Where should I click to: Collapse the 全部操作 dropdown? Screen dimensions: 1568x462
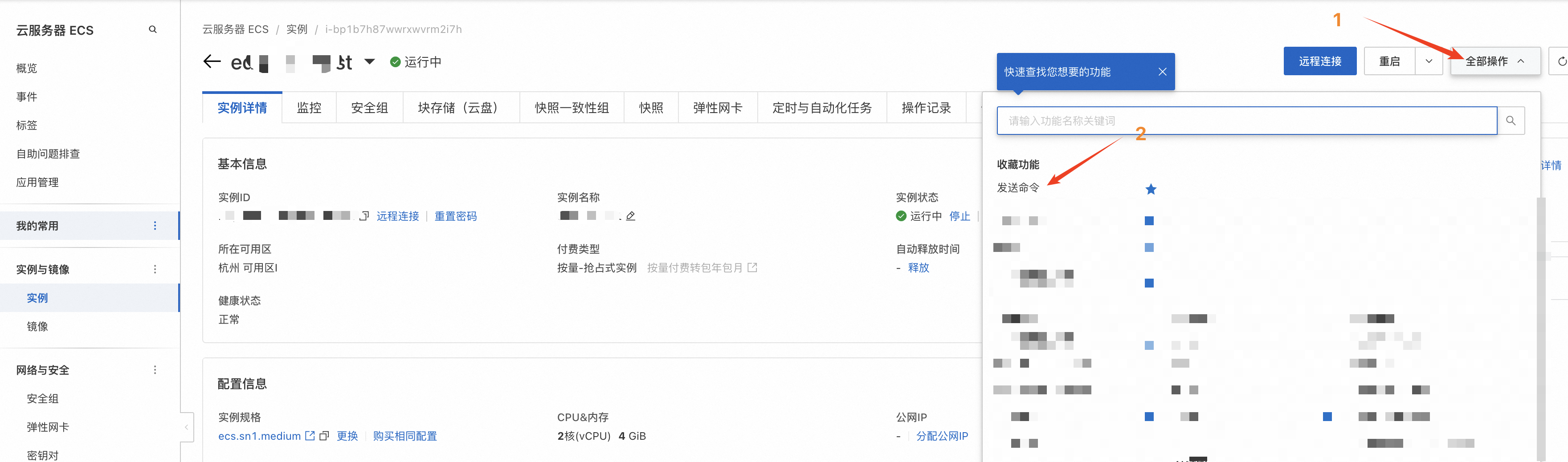[x=1495, y=61]
